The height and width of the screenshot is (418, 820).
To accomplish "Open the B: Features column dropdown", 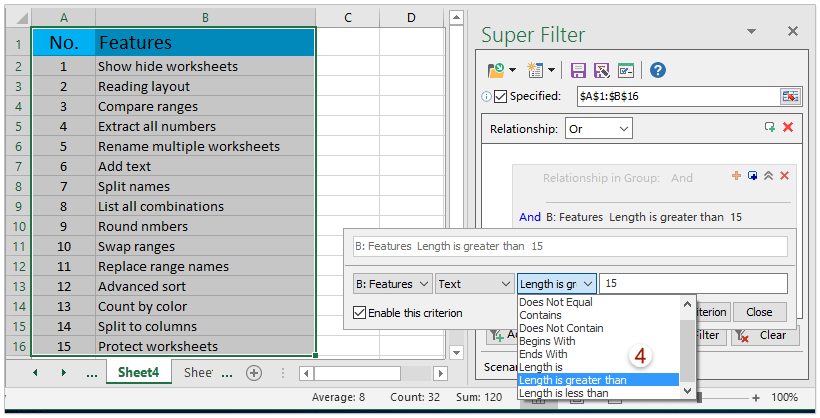I will (392, 284).
